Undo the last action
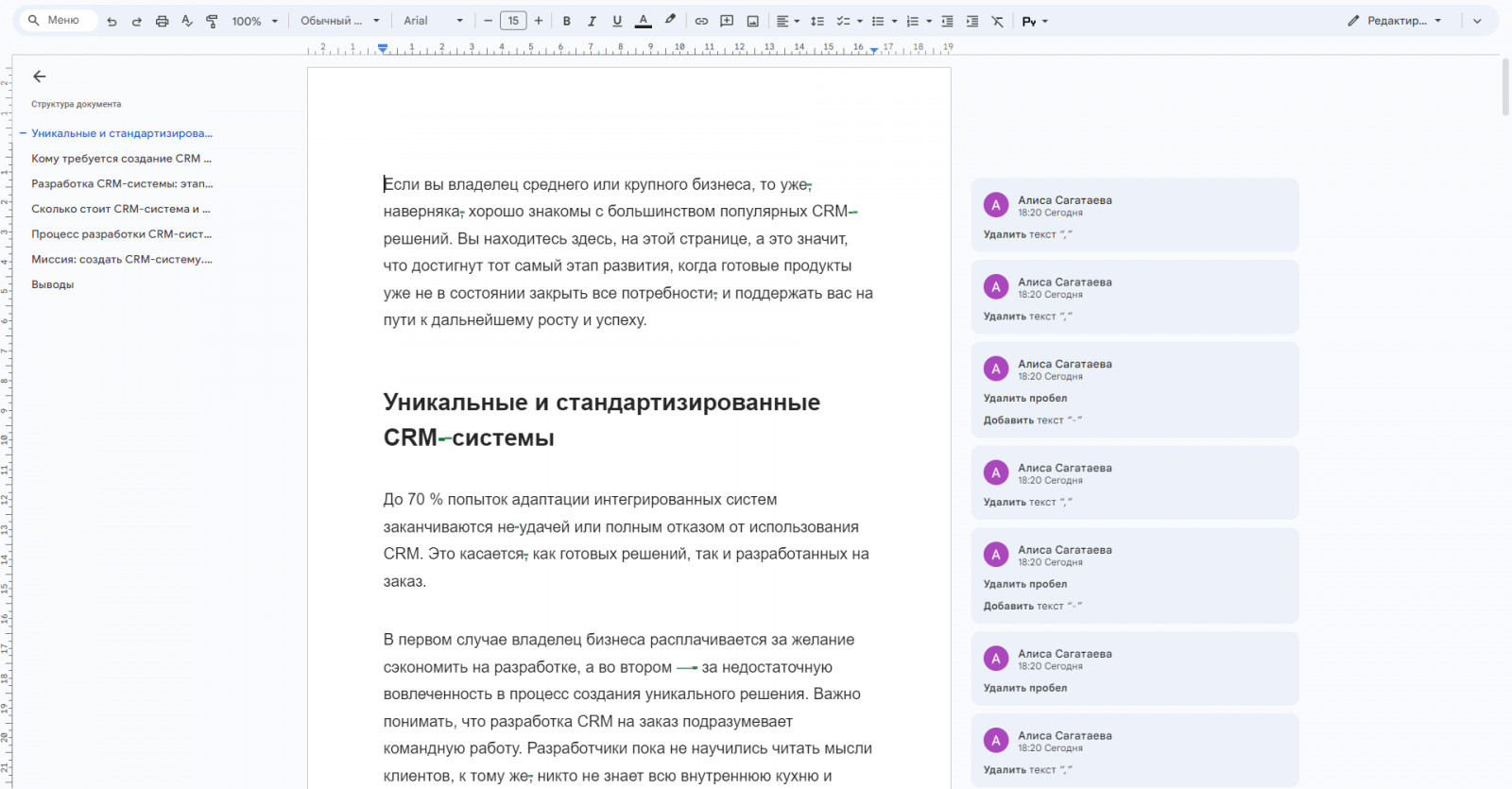This screenshot has height=789, width=1512. (x=112, y=21)
